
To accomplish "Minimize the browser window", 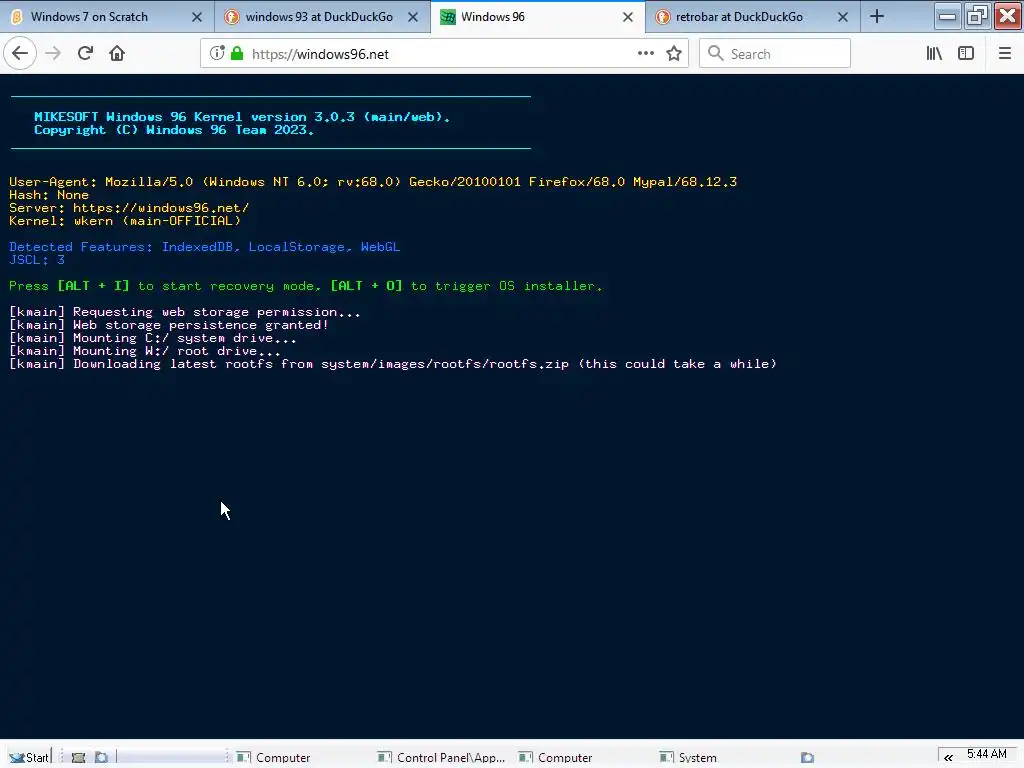I will pyautogui.click(x=948, y=16).
